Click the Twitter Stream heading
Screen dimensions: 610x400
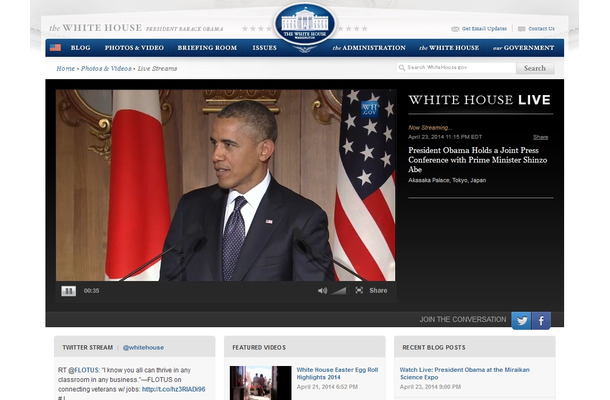(x=88, y=347)
